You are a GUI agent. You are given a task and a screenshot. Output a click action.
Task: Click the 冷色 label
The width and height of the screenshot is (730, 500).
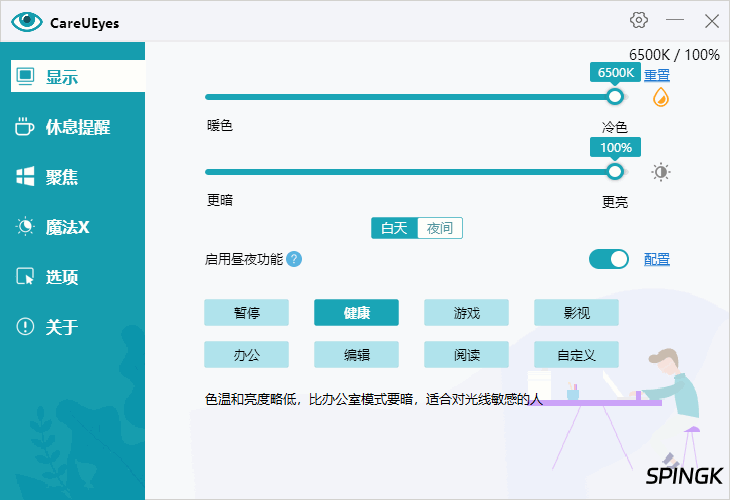(x=615, y=127)
